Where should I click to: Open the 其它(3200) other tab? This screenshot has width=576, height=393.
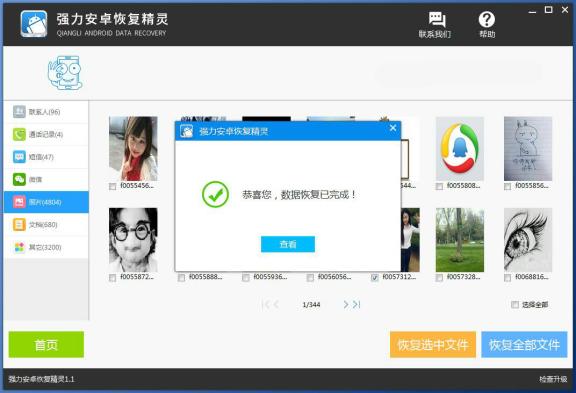46,247
